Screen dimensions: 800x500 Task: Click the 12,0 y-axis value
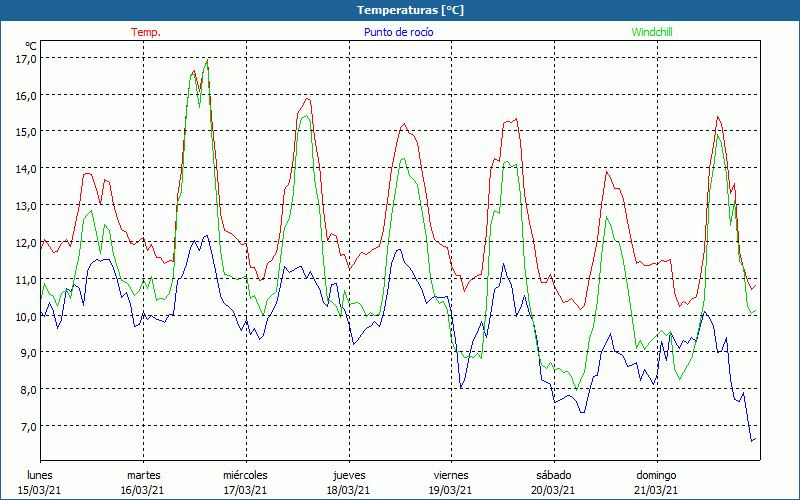(27, 242)
